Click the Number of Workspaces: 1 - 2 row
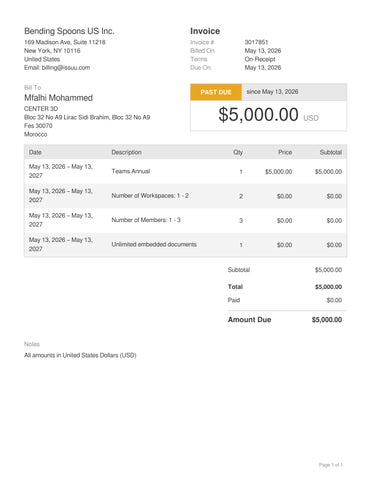 click(x=185, y=196)
